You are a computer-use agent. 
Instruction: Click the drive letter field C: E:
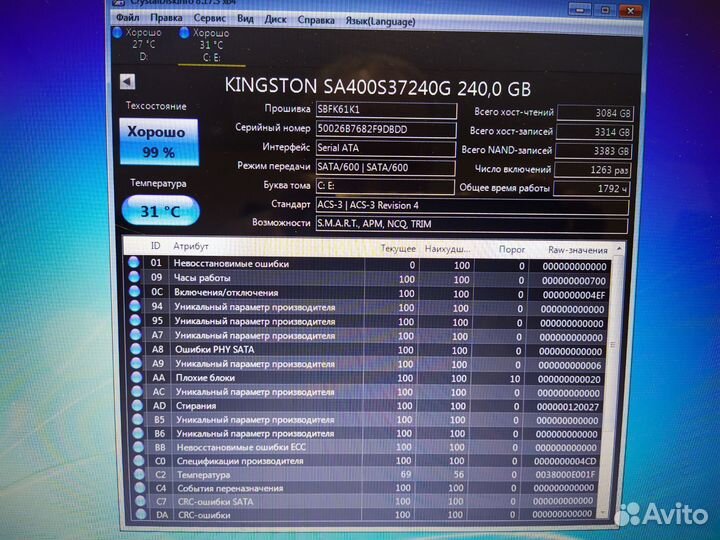[x=385, y=186]
